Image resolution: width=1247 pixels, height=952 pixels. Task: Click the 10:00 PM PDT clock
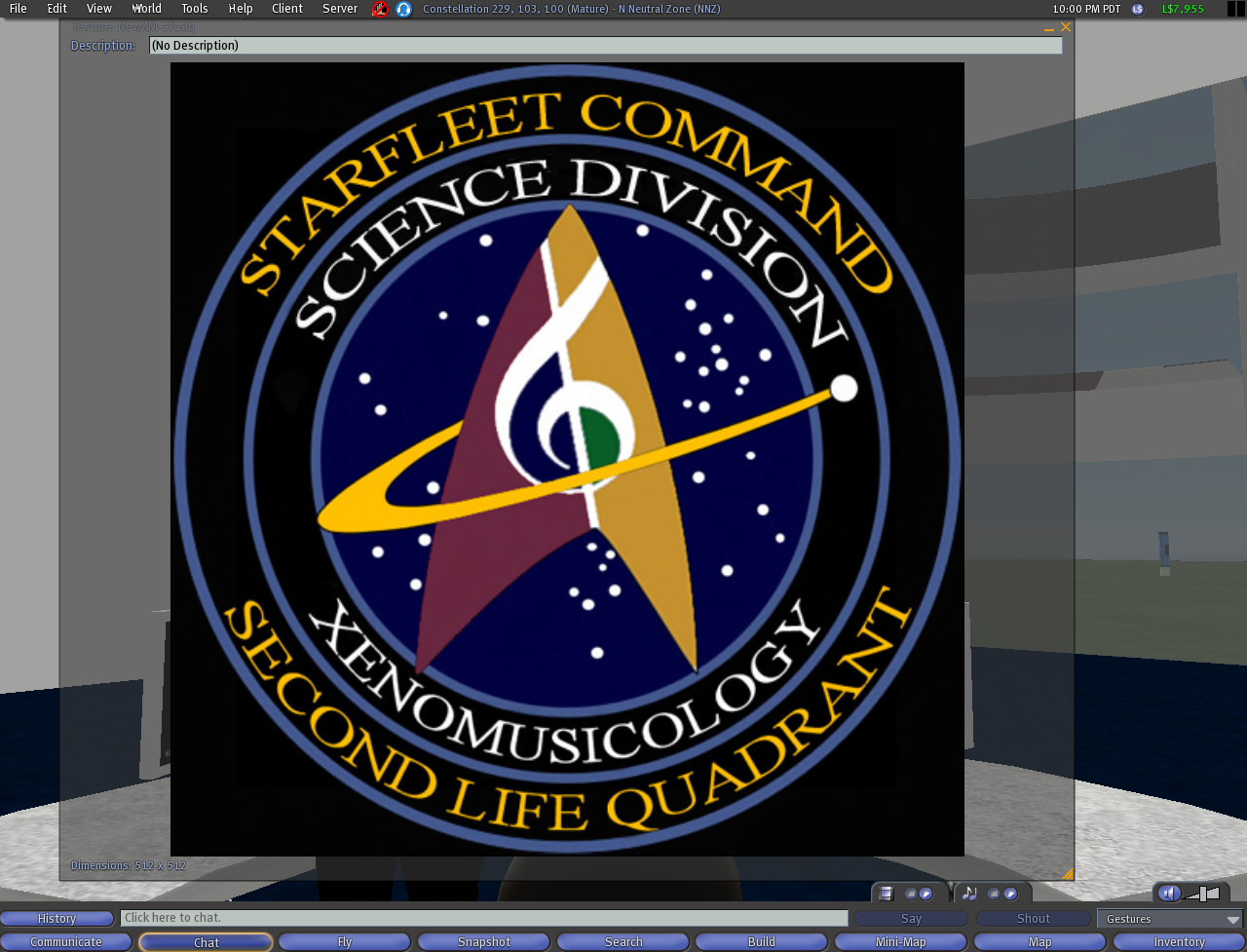coord(1086,9)
